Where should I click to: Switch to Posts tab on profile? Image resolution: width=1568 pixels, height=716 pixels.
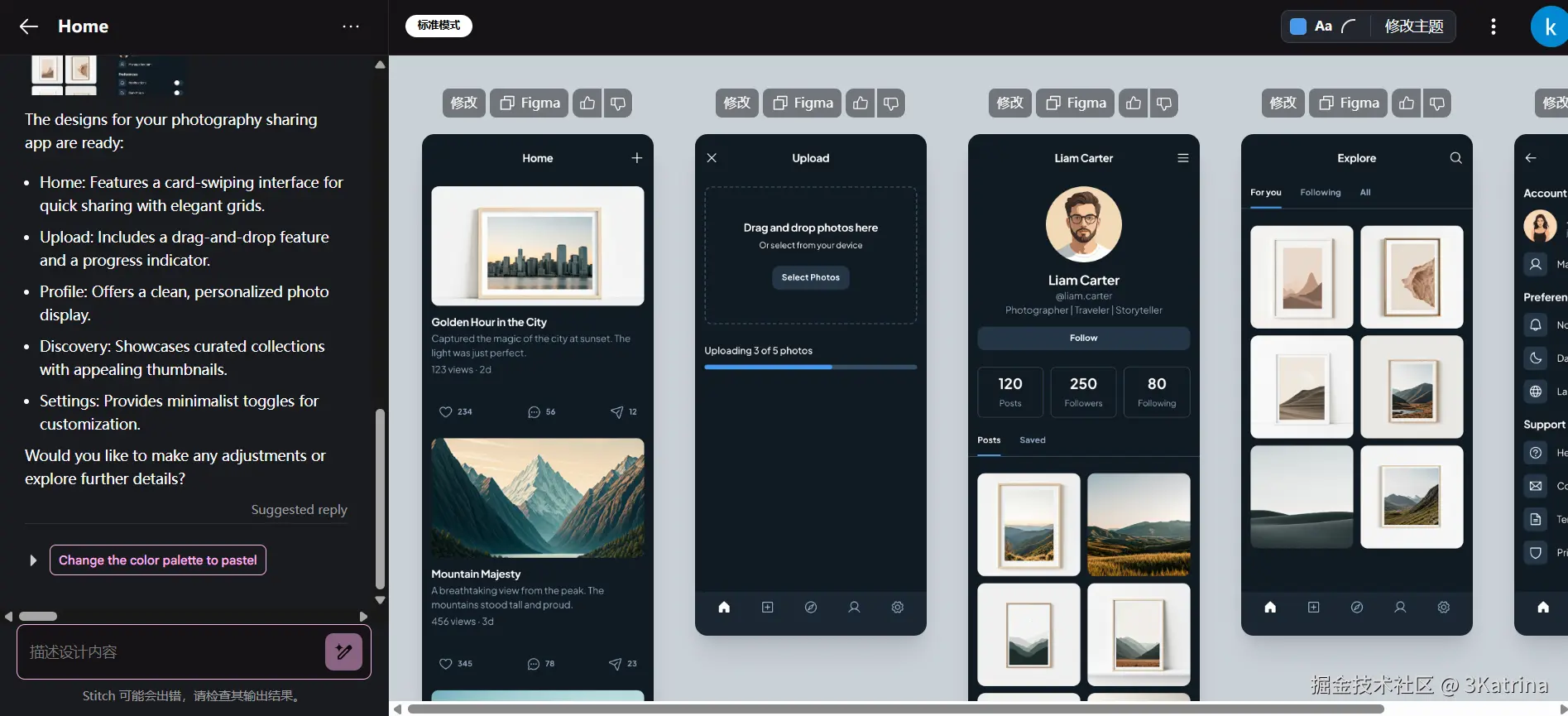pos(989,440)
